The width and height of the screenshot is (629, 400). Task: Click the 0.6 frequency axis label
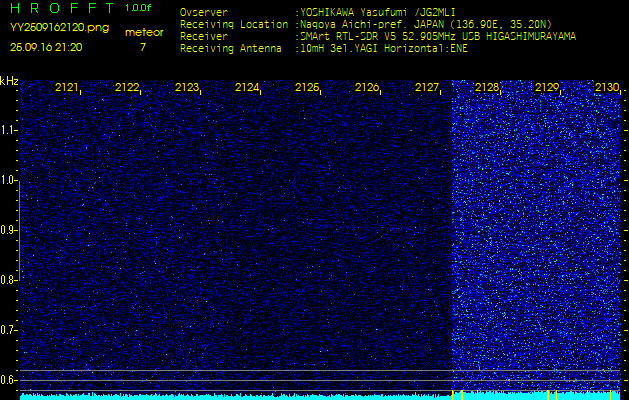(x=7, y=380)
